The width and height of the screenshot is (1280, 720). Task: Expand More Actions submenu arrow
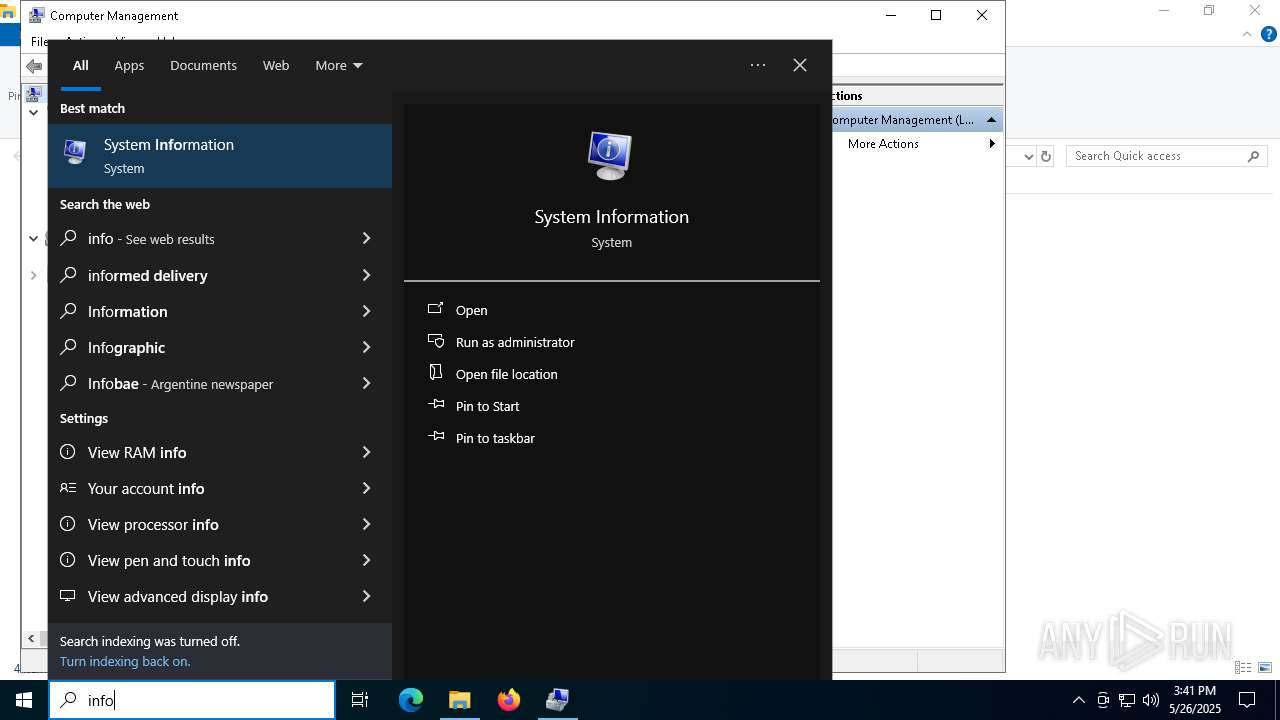click(992, 144)
